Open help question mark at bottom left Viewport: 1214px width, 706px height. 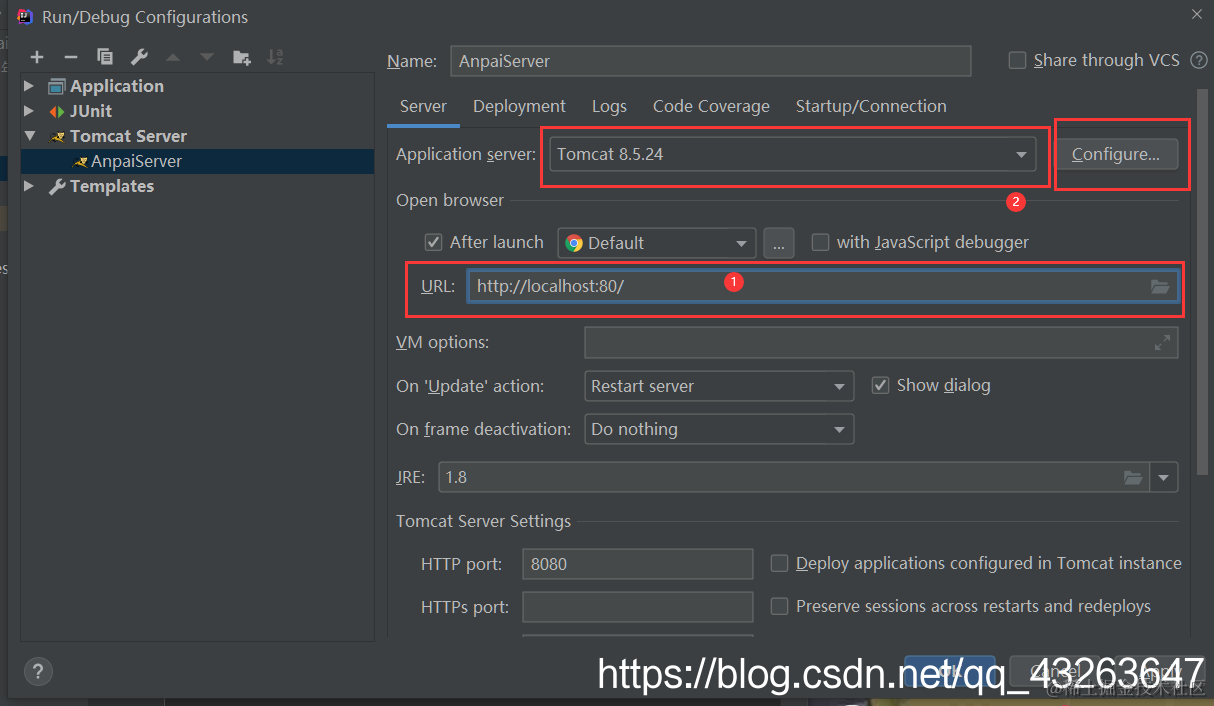37,671
